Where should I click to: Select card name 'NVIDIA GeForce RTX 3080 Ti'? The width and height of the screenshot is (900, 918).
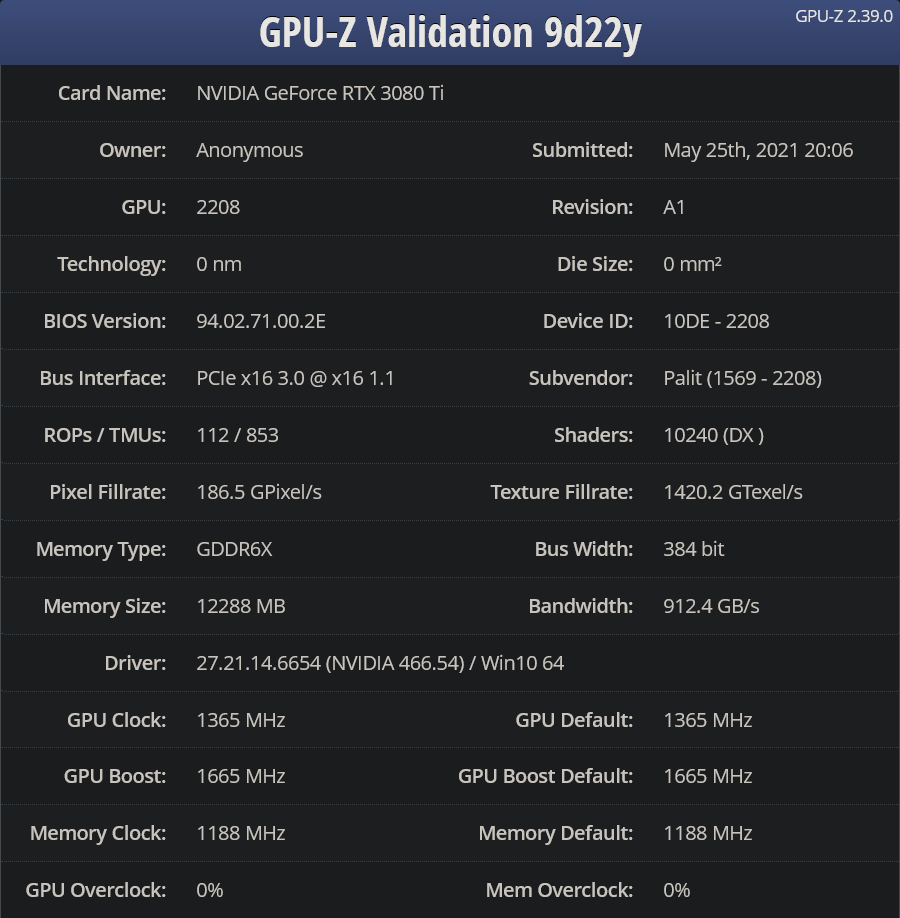click(320, 93)
